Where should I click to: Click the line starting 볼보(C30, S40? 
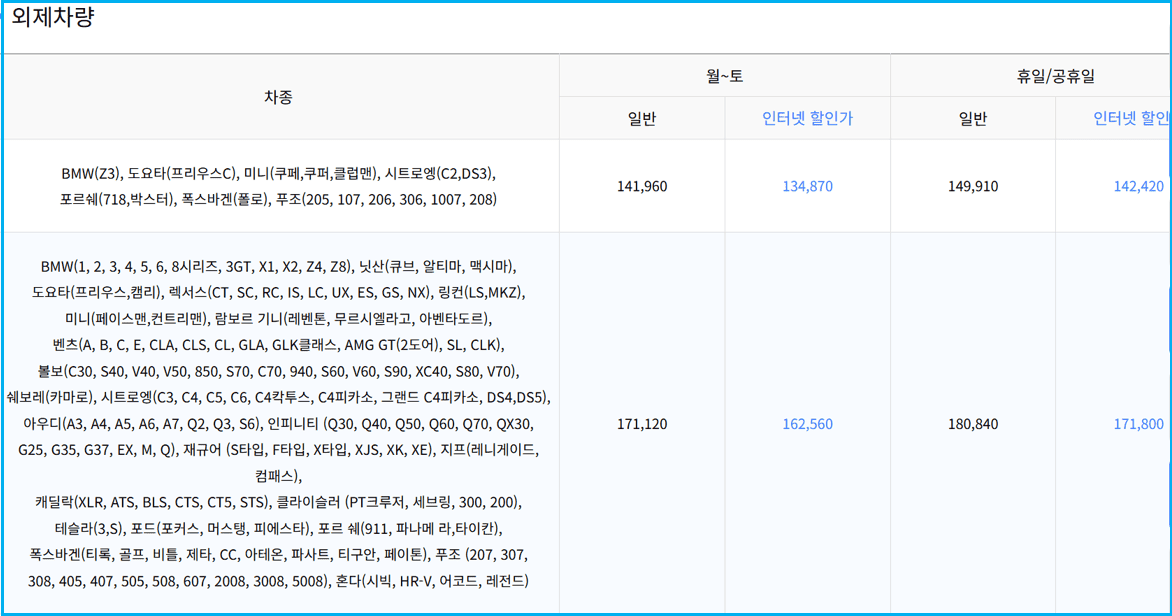click(x=278, y=371)
